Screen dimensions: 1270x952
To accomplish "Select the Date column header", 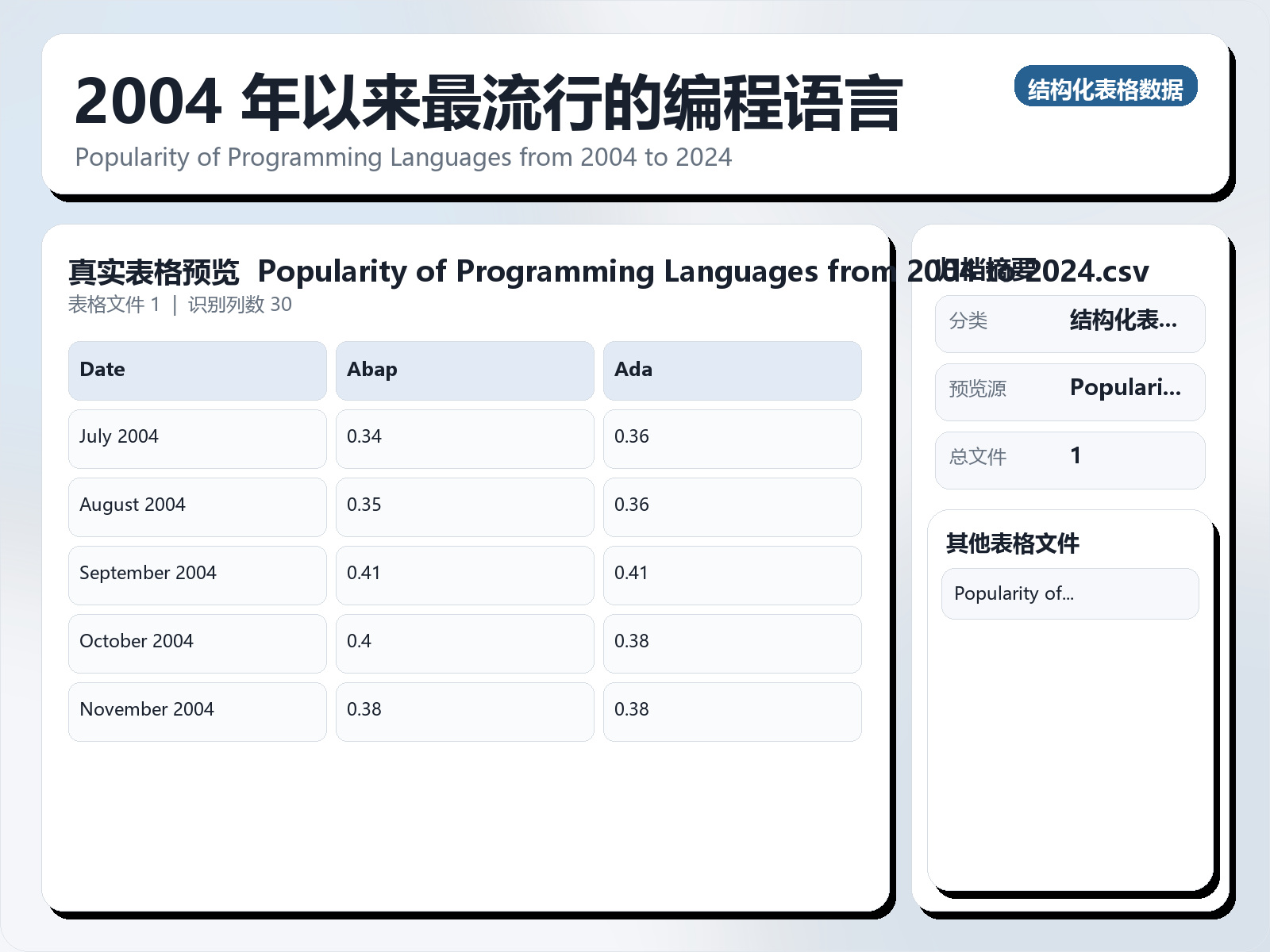I will (197, 370).
